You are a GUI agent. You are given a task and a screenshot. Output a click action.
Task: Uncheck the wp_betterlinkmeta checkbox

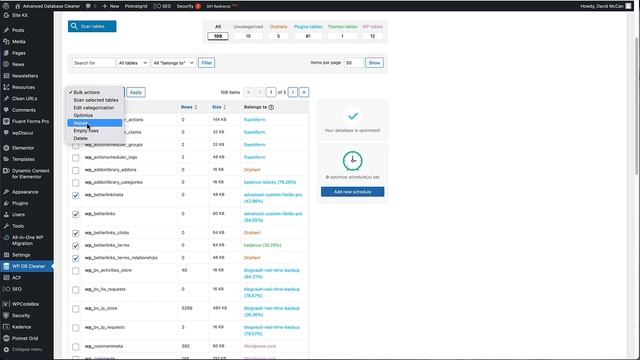[x=76, y=196]
